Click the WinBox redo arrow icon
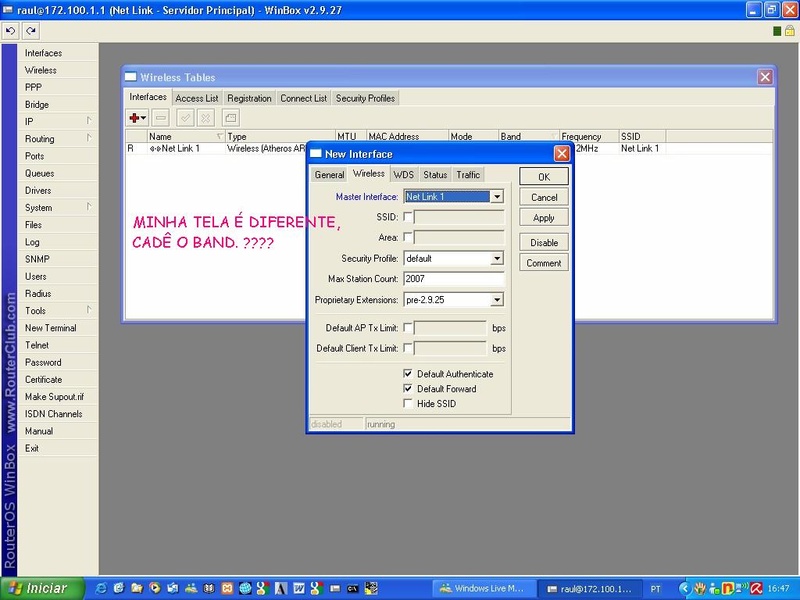This screenshot has height=600, width=800. tap(31, 31)
